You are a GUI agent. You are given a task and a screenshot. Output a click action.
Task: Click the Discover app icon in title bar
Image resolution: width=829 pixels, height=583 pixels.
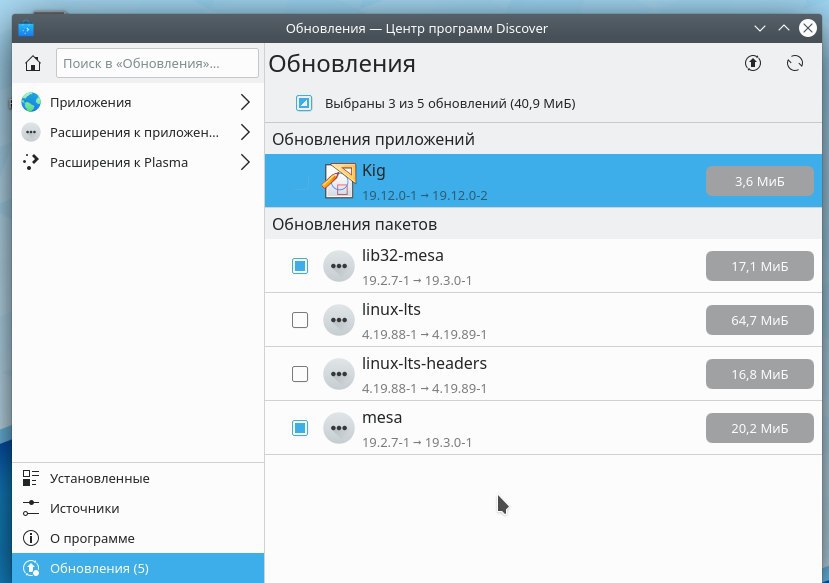pos(26,28)
